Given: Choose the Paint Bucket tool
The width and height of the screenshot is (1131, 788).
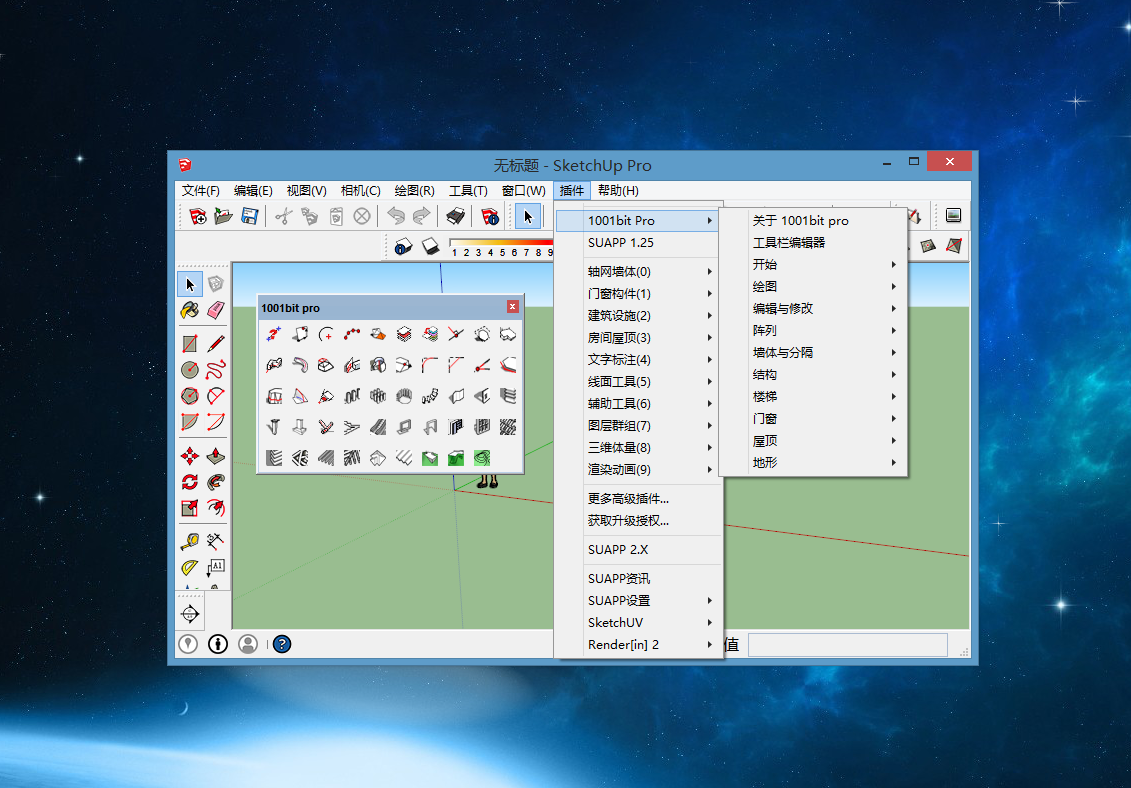Looking at the screenshot, I should click(x=190, y=310).
